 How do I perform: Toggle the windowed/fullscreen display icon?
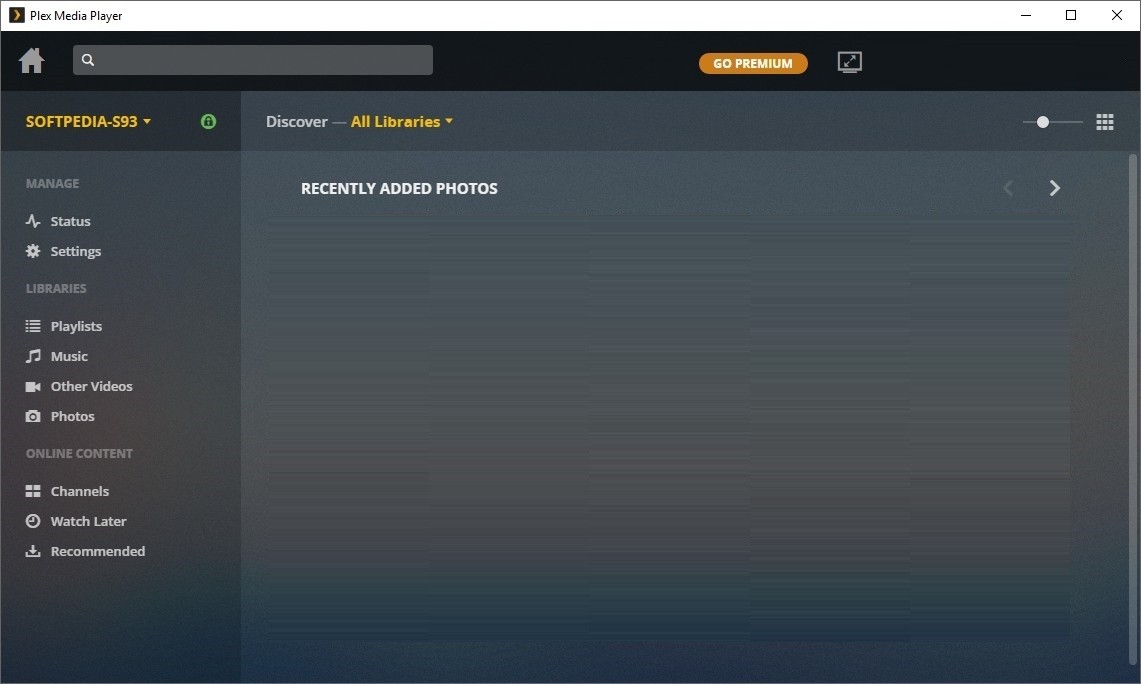(849, 61)
